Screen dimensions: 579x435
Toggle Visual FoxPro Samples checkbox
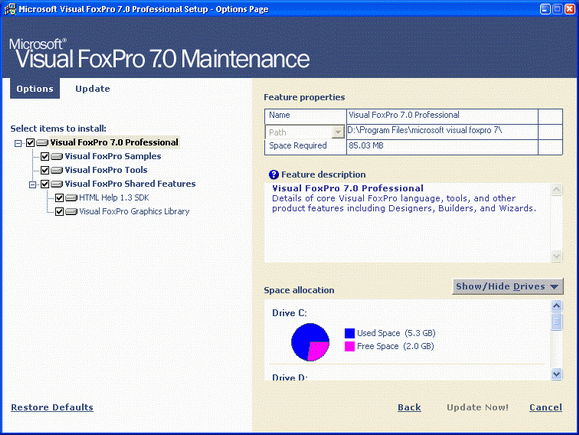click(45, 157)
